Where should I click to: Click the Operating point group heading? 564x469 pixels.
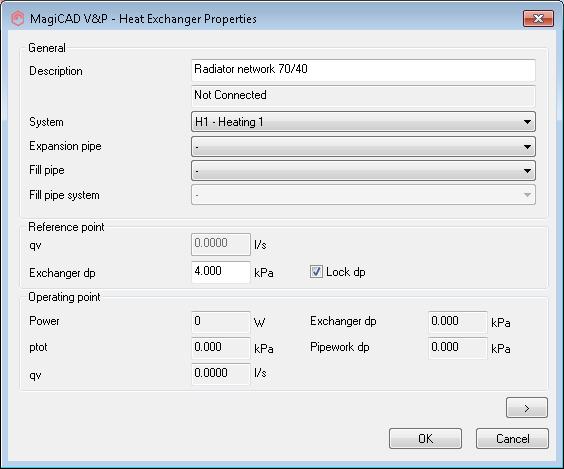[x=64, y=297]
